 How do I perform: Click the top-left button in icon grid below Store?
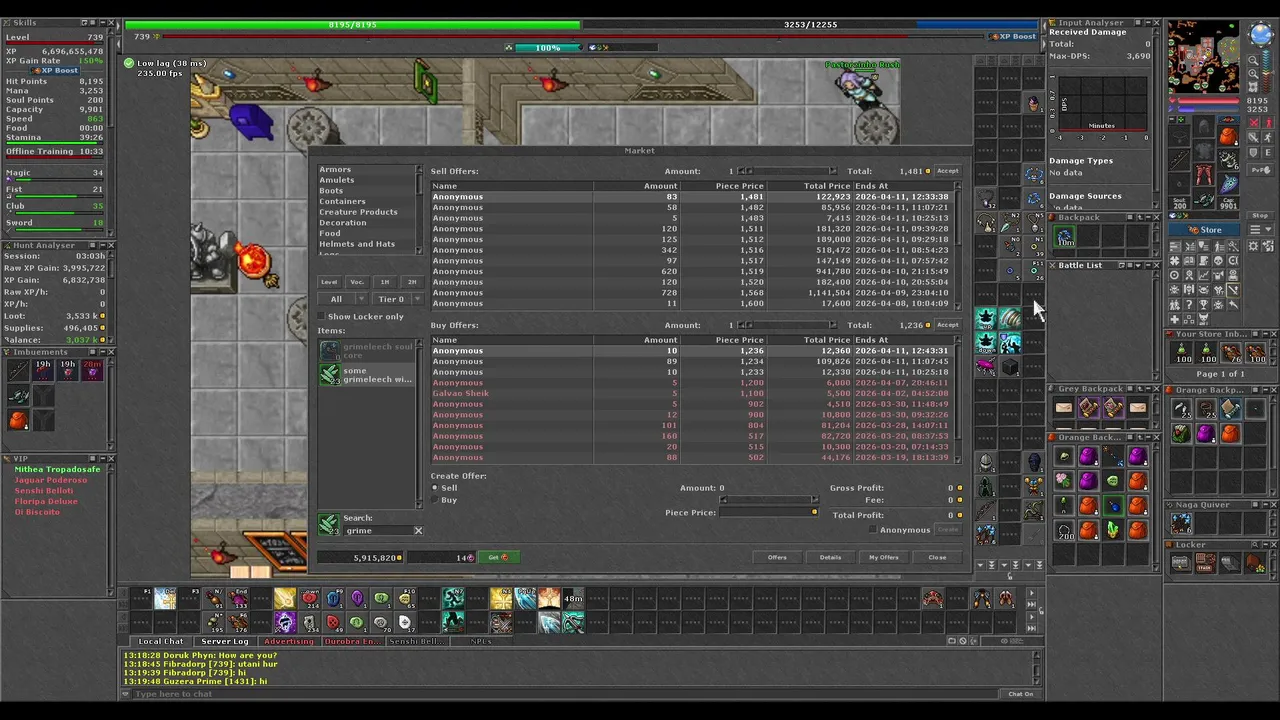pos(1176,246)
